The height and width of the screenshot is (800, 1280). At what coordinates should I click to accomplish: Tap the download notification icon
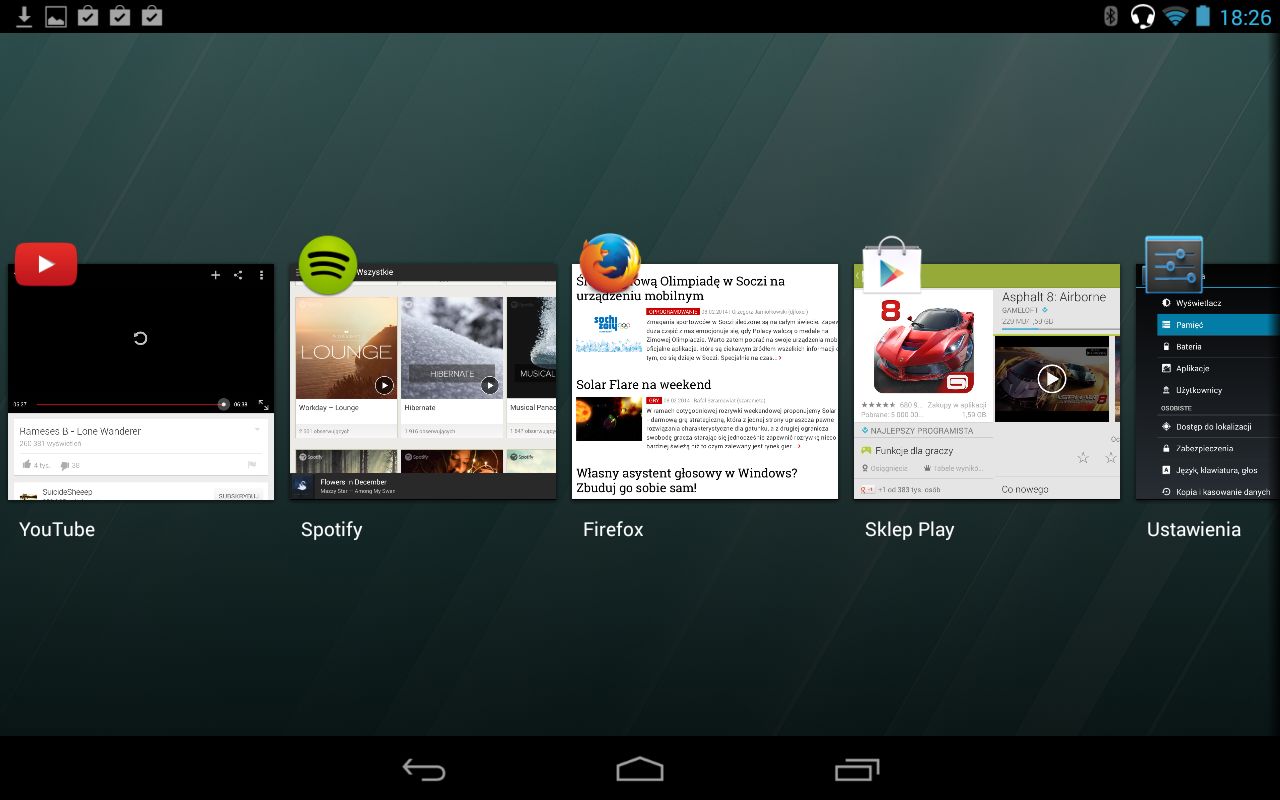click(24, 16)
